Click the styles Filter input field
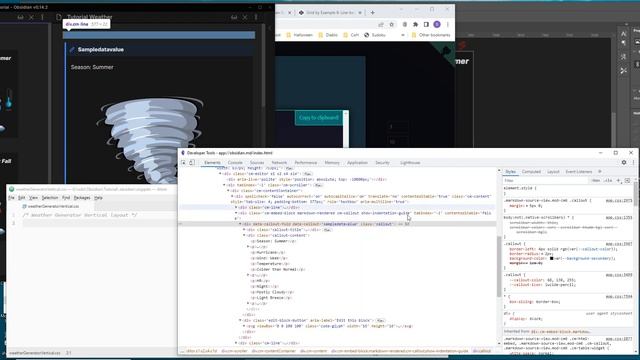The image size is (640, 360). (x=546, y=180)
